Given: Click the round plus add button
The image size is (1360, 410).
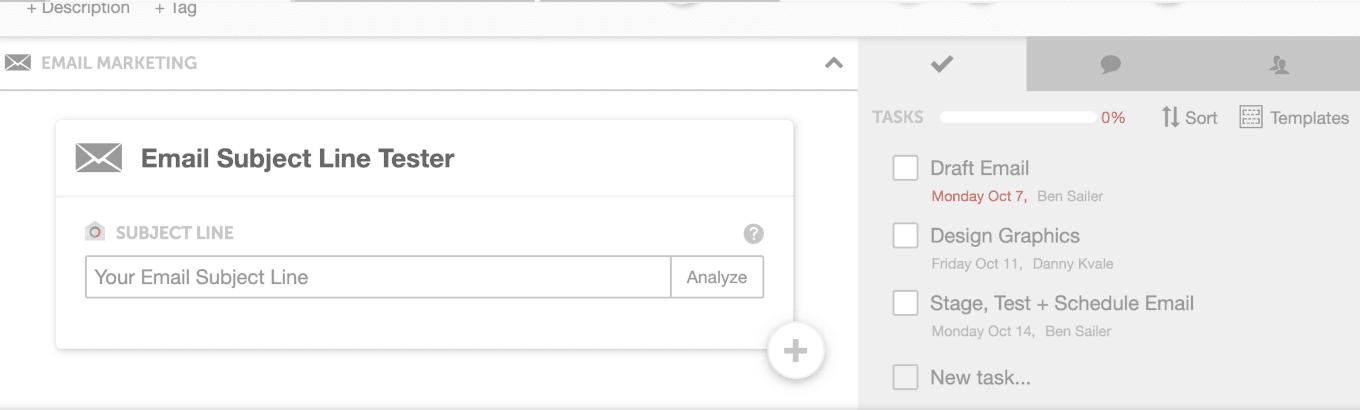Looking at the screenshot, I should [795, 351].
